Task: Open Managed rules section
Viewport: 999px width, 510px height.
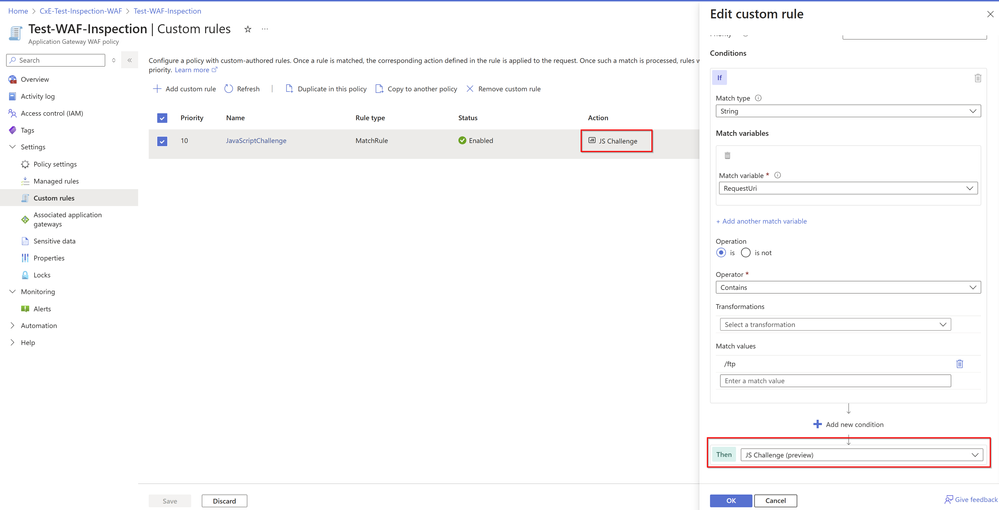Action: [56, 181]
